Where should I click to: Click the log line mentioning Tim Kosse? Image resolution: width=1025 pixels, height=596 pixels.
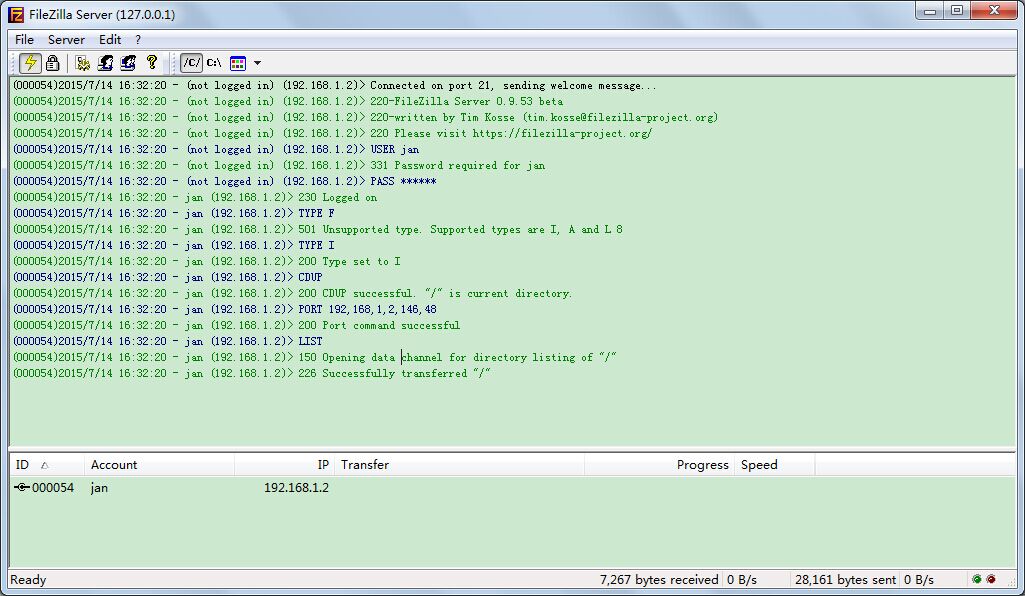pyautogui.click(x=365, y=117)
